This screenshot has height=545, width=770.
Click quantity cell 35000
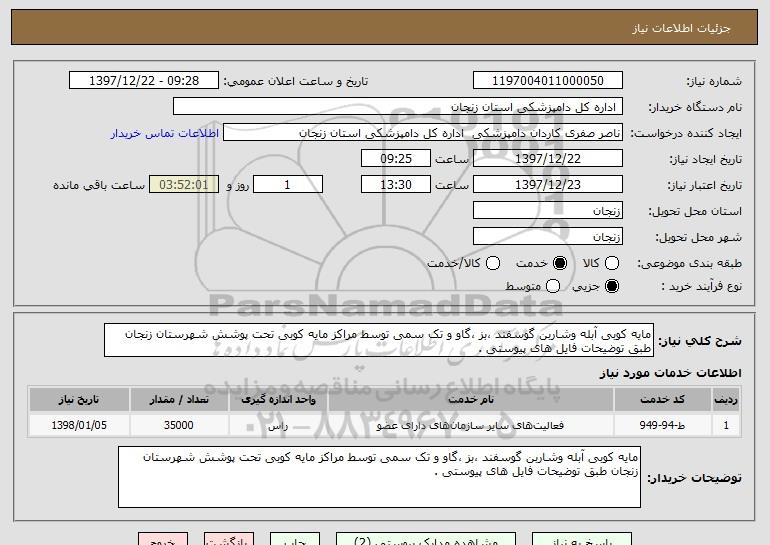coord(179,425)
